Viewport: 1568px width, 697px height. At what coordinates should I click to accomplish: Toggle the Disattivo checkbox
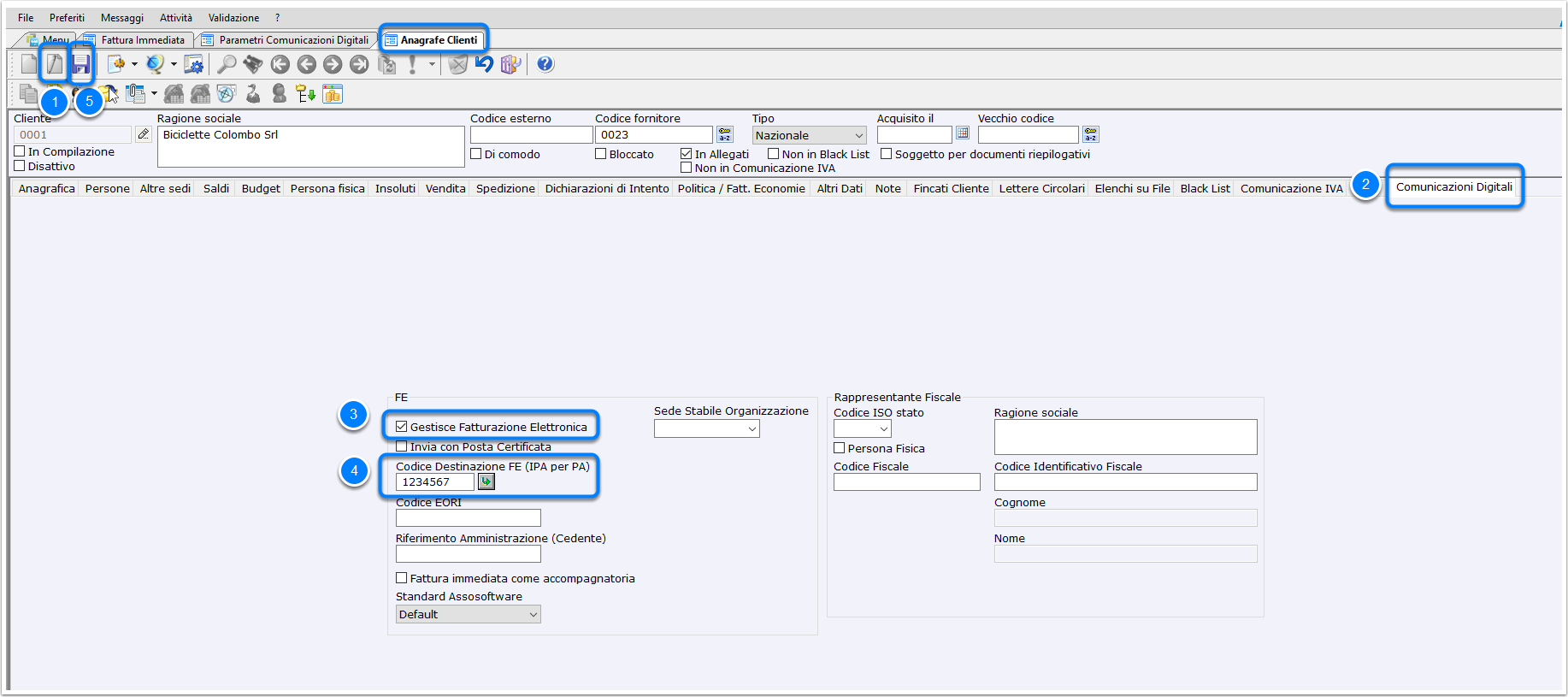(x=20, y=166)
